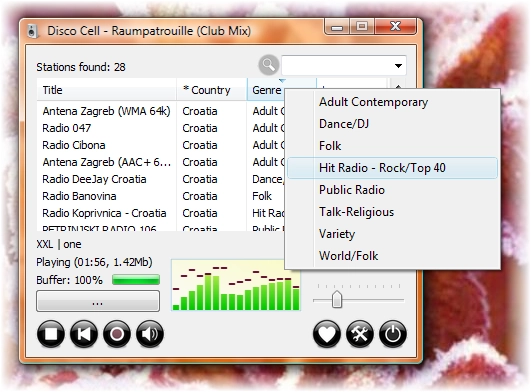This screenshot has width=531, height=392.
Task: Minimize the Disco Cell window
Action: pyautogui.click(x=337, y=26)
